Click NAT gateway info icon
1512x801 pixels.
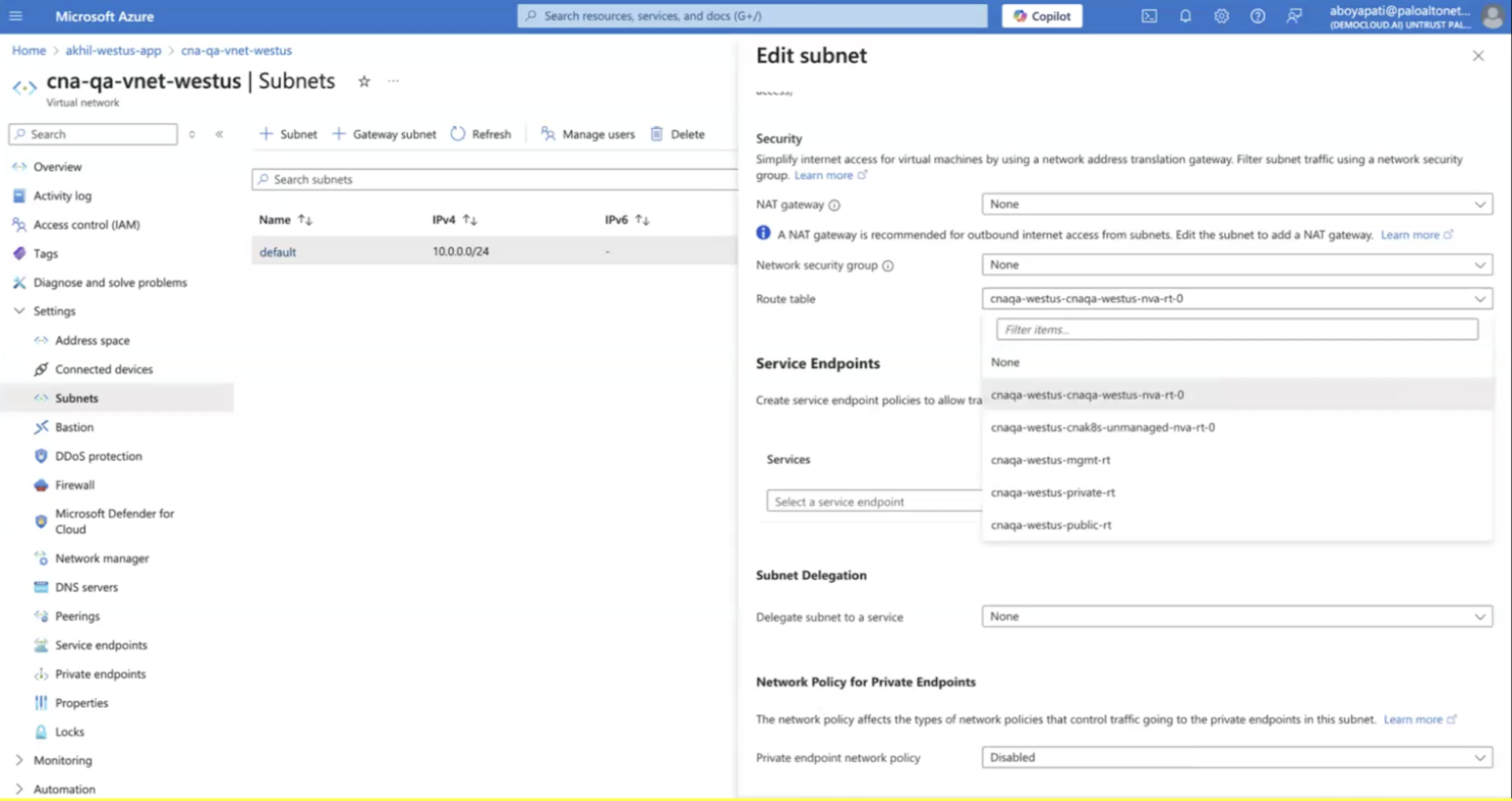pyautogui.click(x=834, y=205)
